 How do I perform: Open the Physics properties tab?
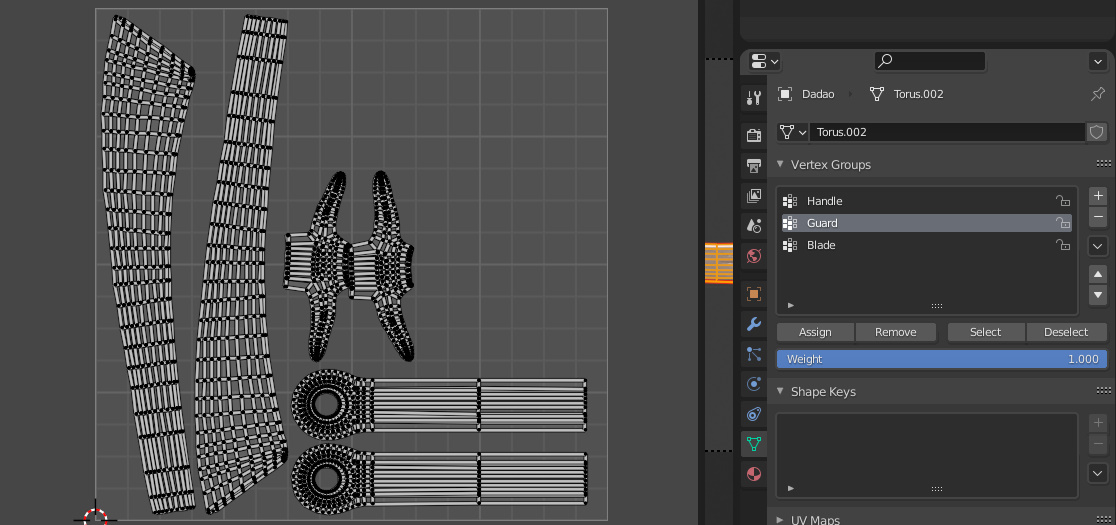[754, 384]
